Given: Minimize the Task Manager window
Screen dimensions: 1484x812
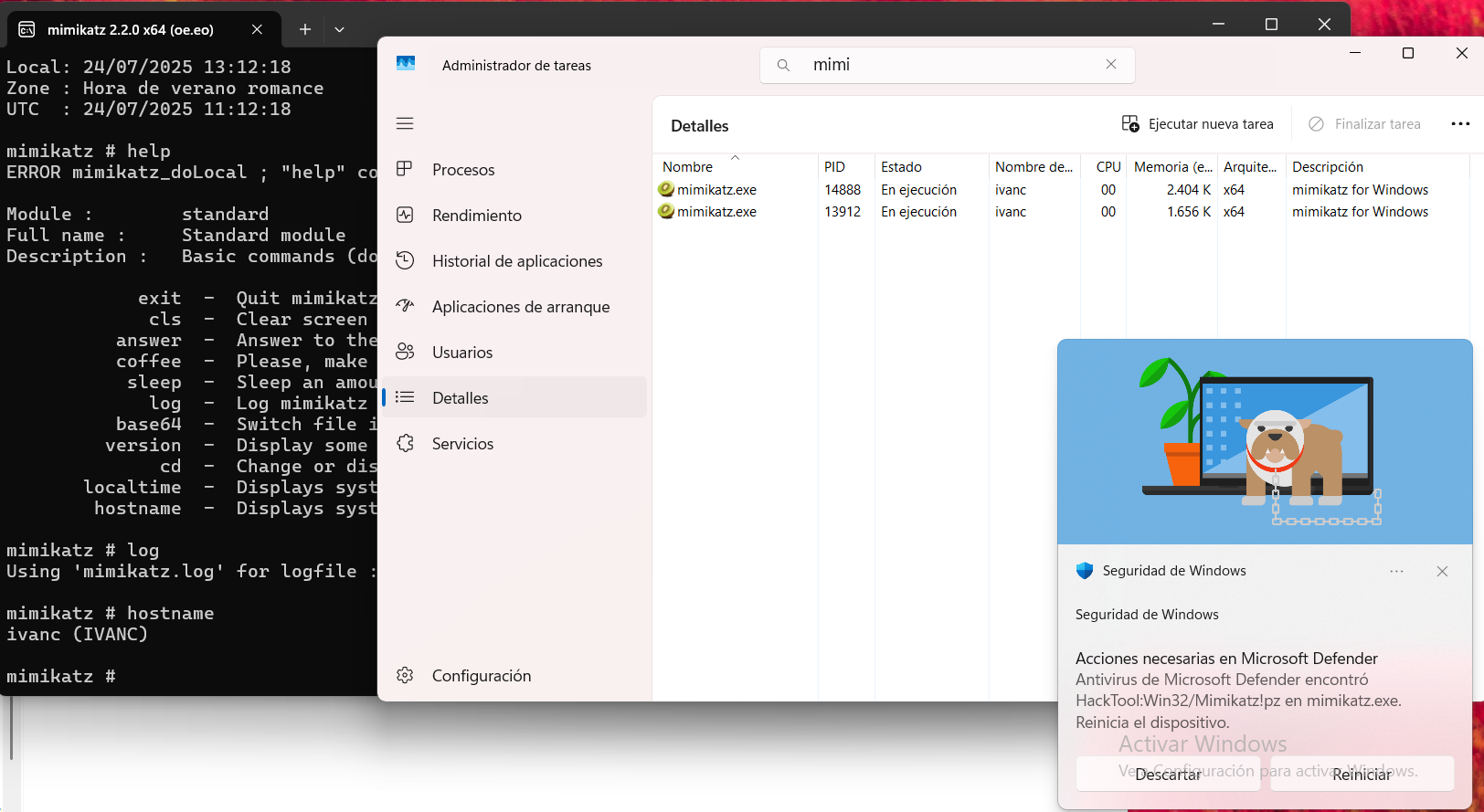Looking at the screenshot, I should [1355, 53].
